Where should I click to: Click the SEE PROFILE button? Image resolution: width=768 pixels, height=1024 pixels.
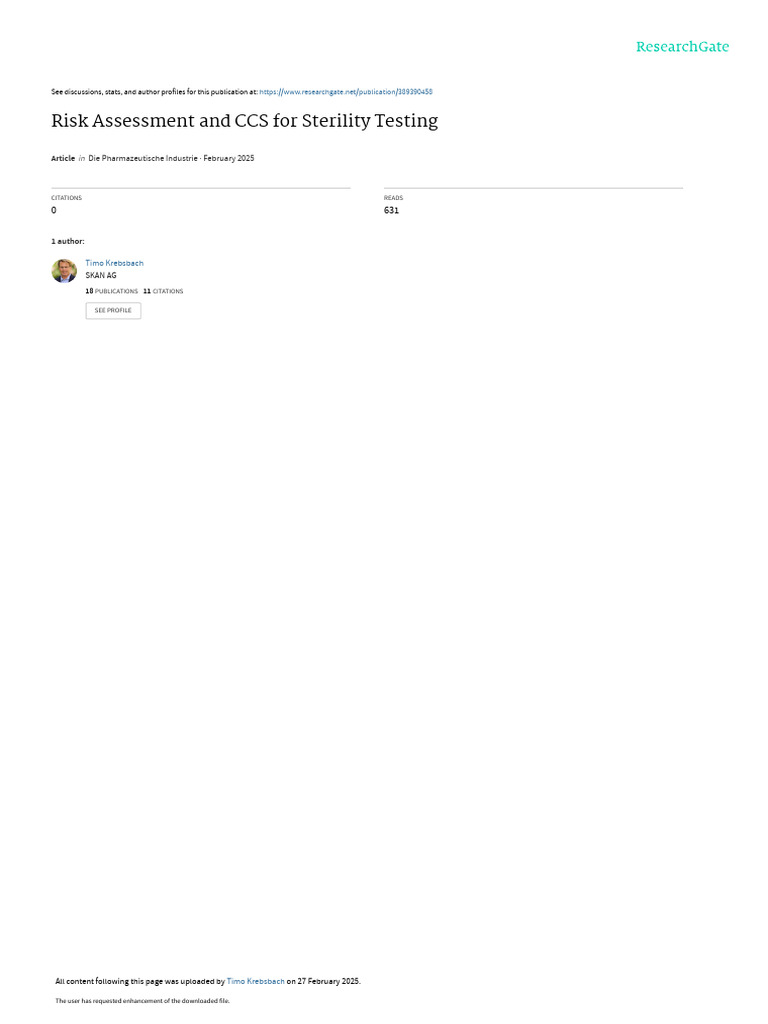pyautogui.click(x=113, y=310)
